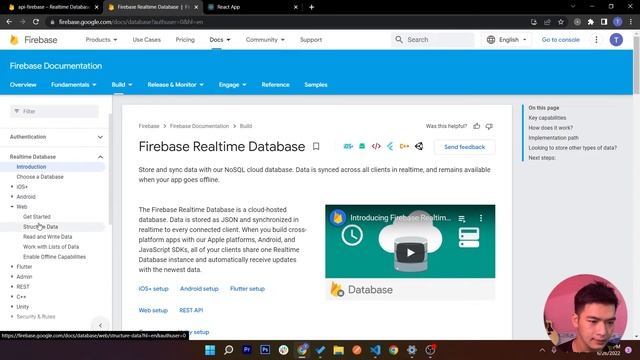Open Read and Write Data in sidebar
The height and width of the screenshot is (360, 640).
47,237
